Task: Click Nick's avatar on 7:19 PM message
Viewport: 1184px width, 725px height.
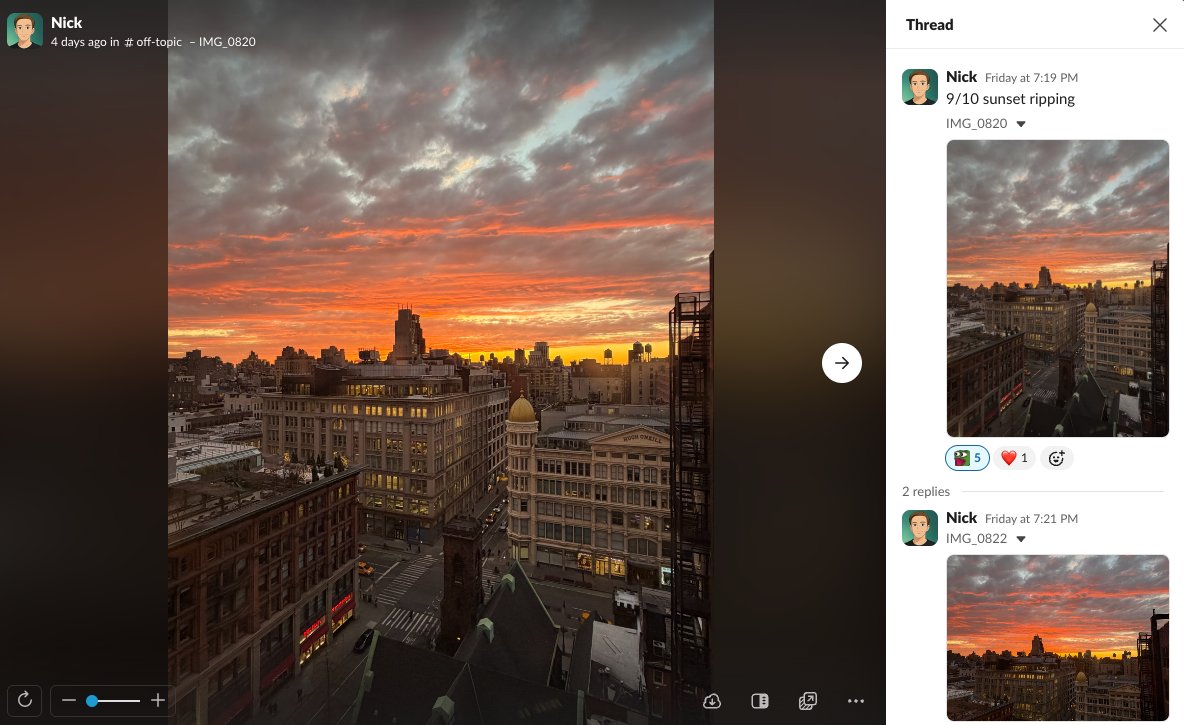Action: click(920, 87)
